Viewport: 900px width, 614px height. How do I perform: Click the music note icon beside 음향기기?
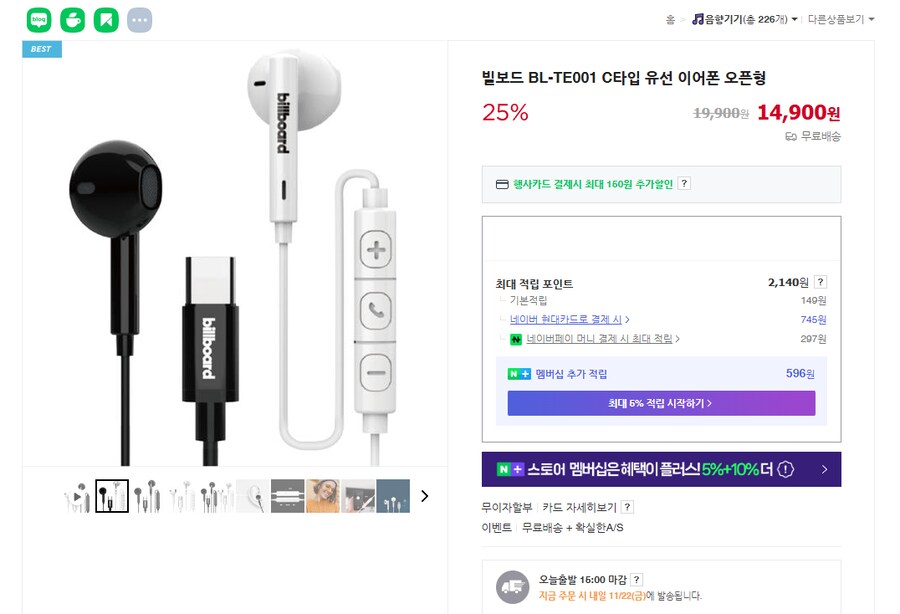coord(697,18)
